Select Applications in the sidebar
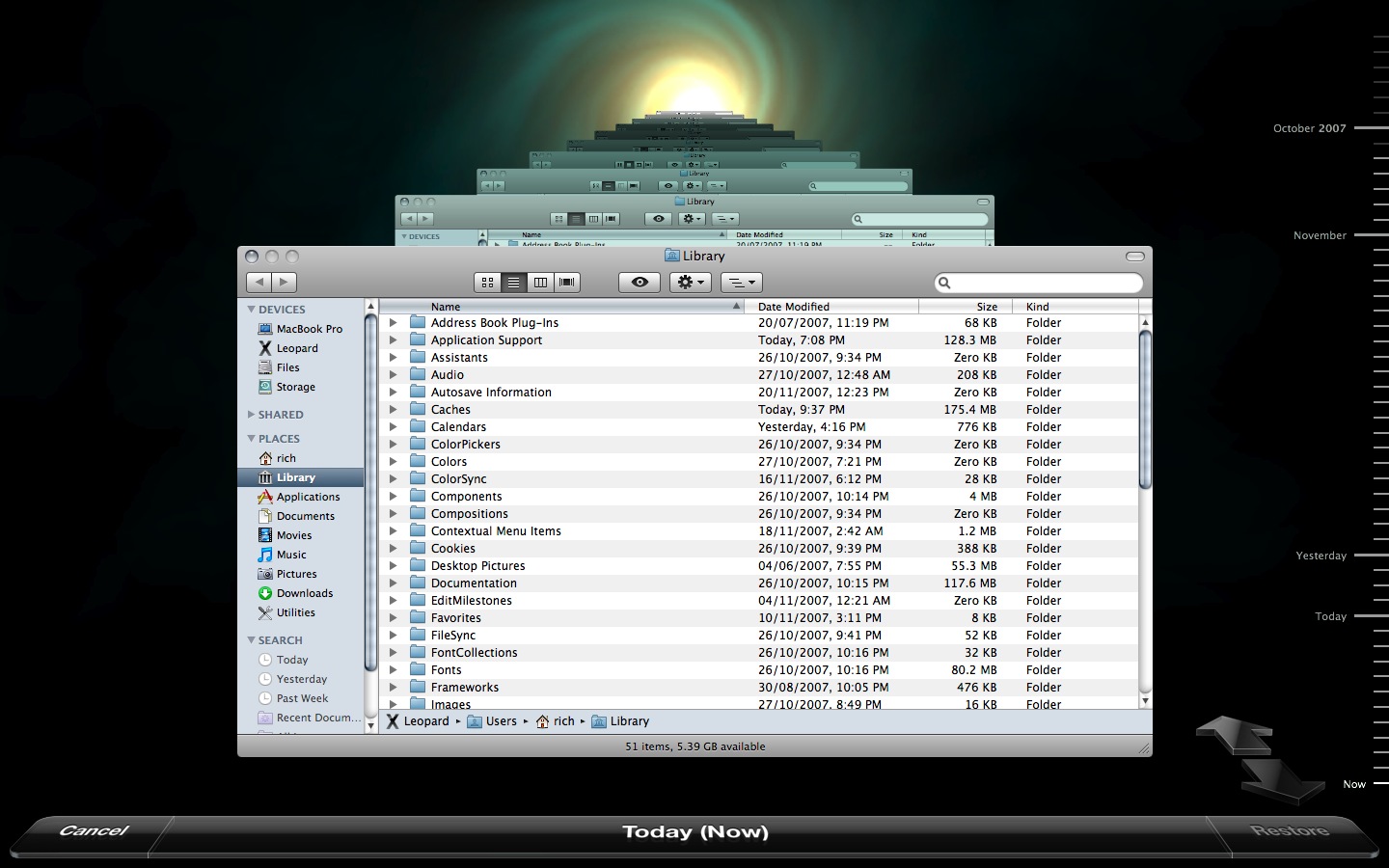Viewport: 1389px width, 868px height. (308, 497)
